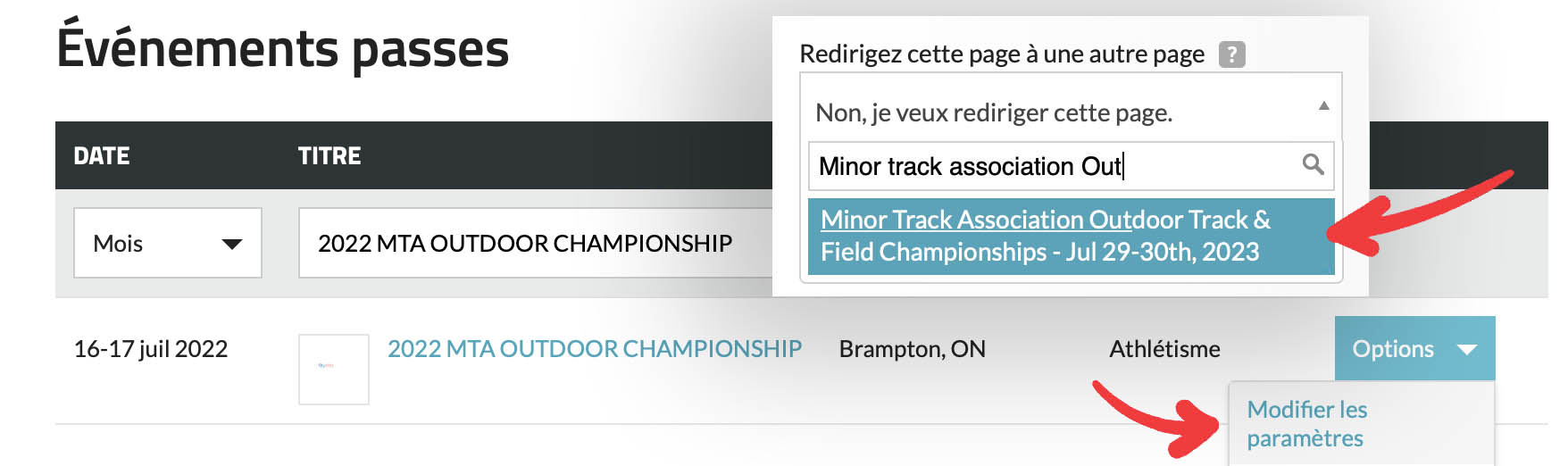
Task: Click the 'Événements passes' heading
Action: point(282,49)
